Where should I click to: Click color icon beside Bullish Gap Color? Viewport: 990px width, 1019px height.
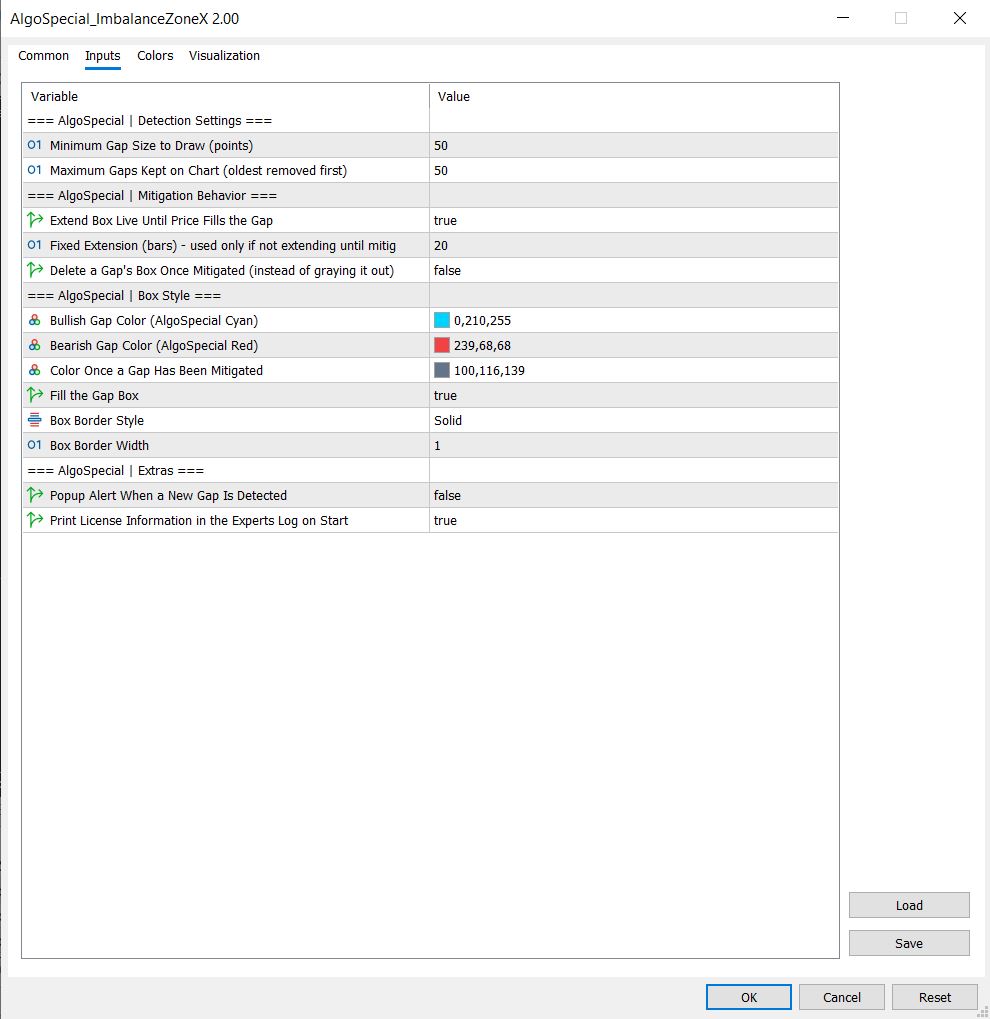(34, 320)
